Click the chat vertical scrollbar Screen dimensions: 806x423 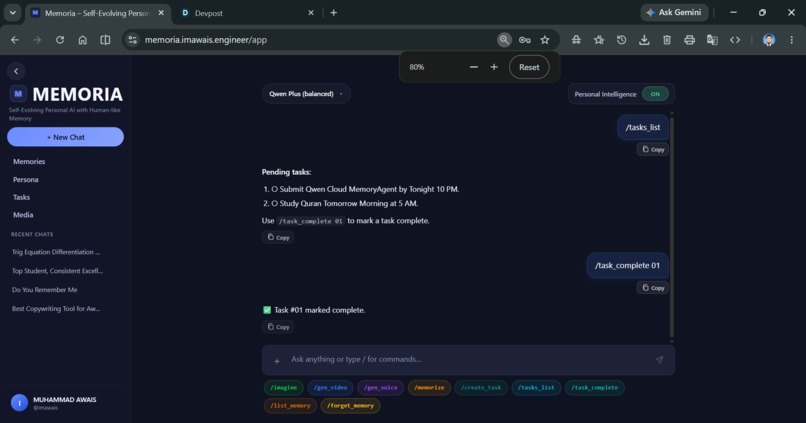[x=671, y=226]
